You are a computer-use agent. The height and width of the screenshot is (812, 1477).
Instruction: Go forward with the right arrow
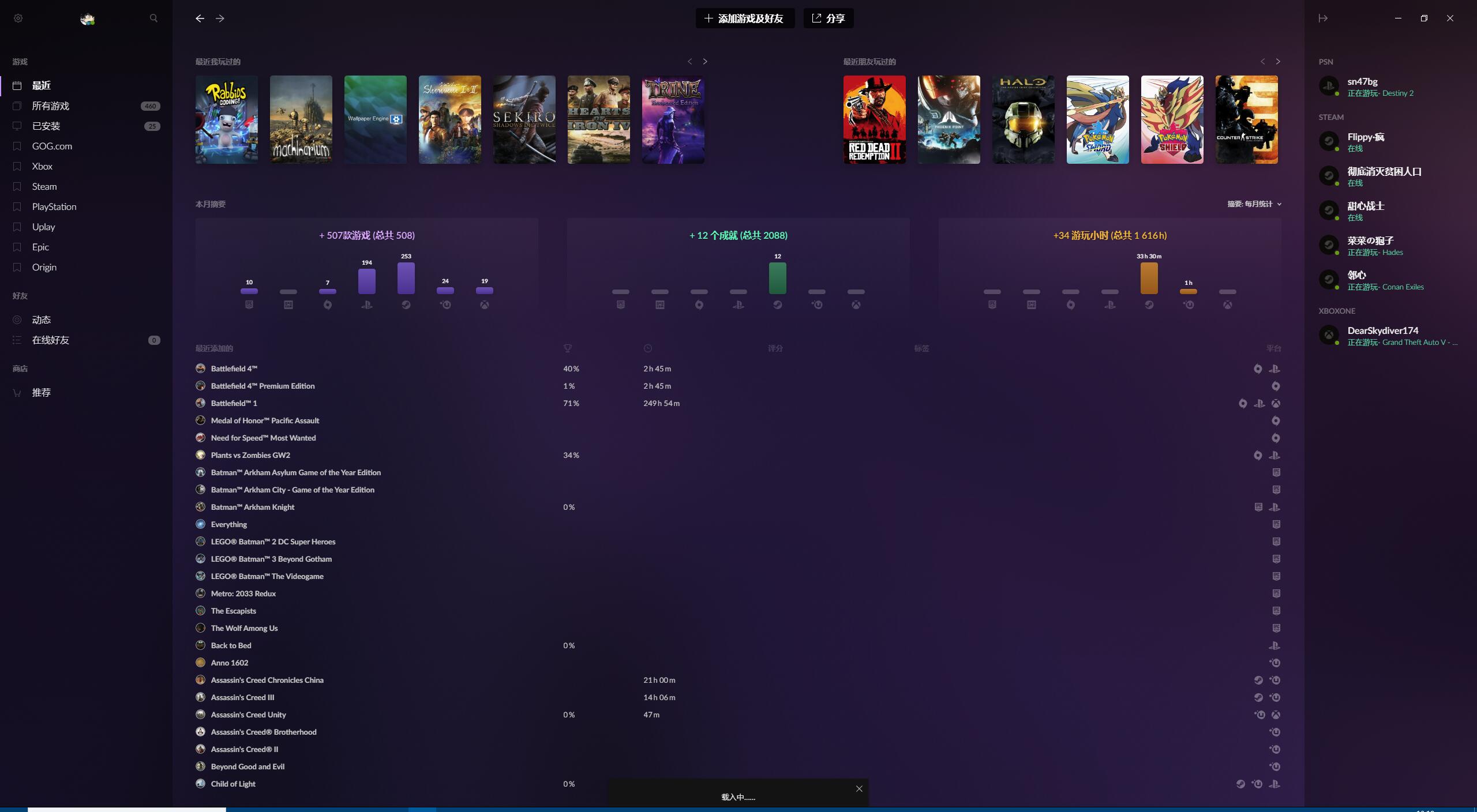coord(220,18)
